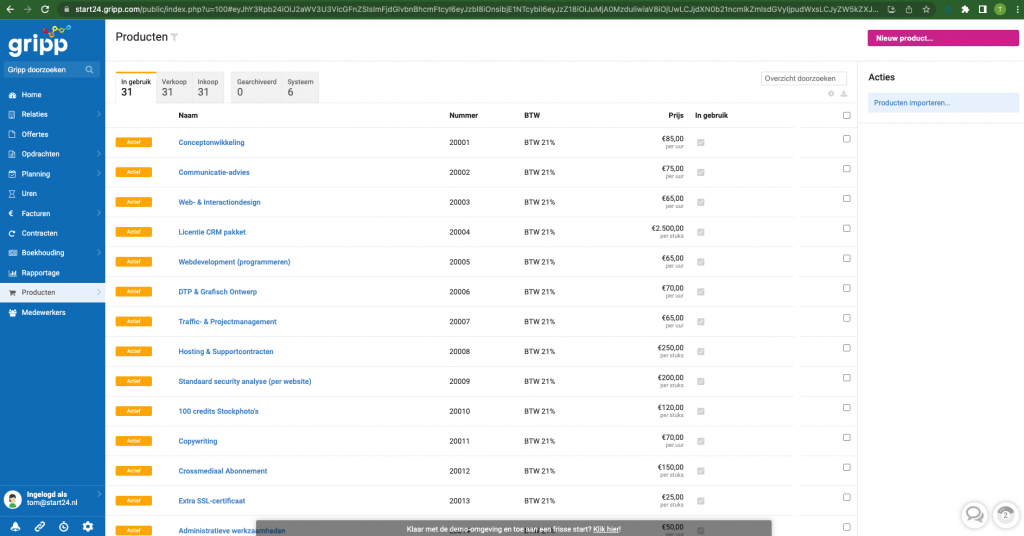1024x536 pixels.
Task: Click the export download icon above the table
Action: pyautogui.click(x=843, y=94)
